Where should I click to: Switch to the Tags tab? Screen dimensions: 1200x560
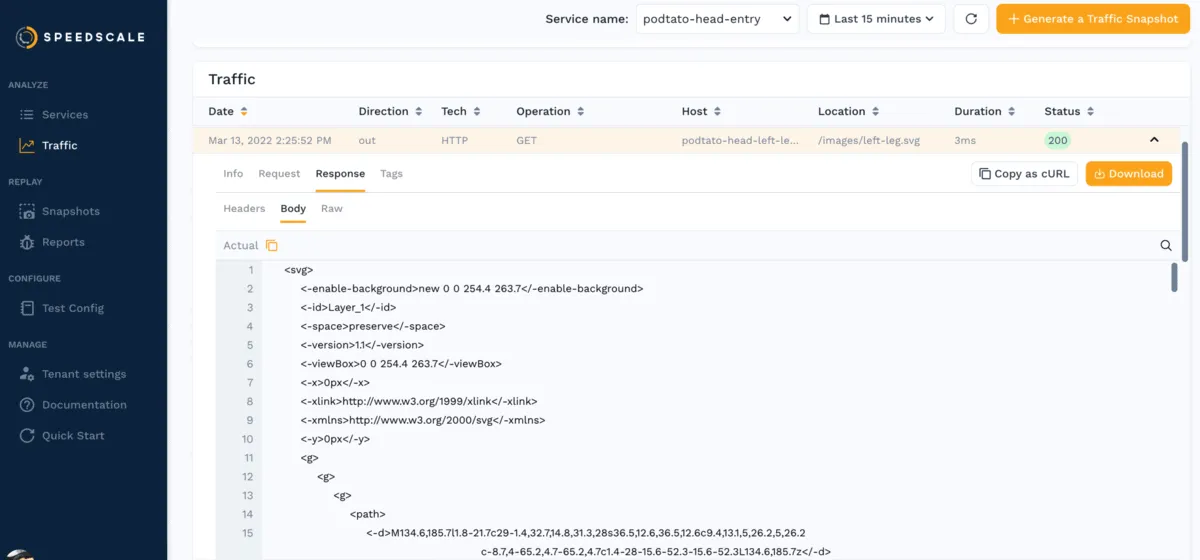(391, 174)
